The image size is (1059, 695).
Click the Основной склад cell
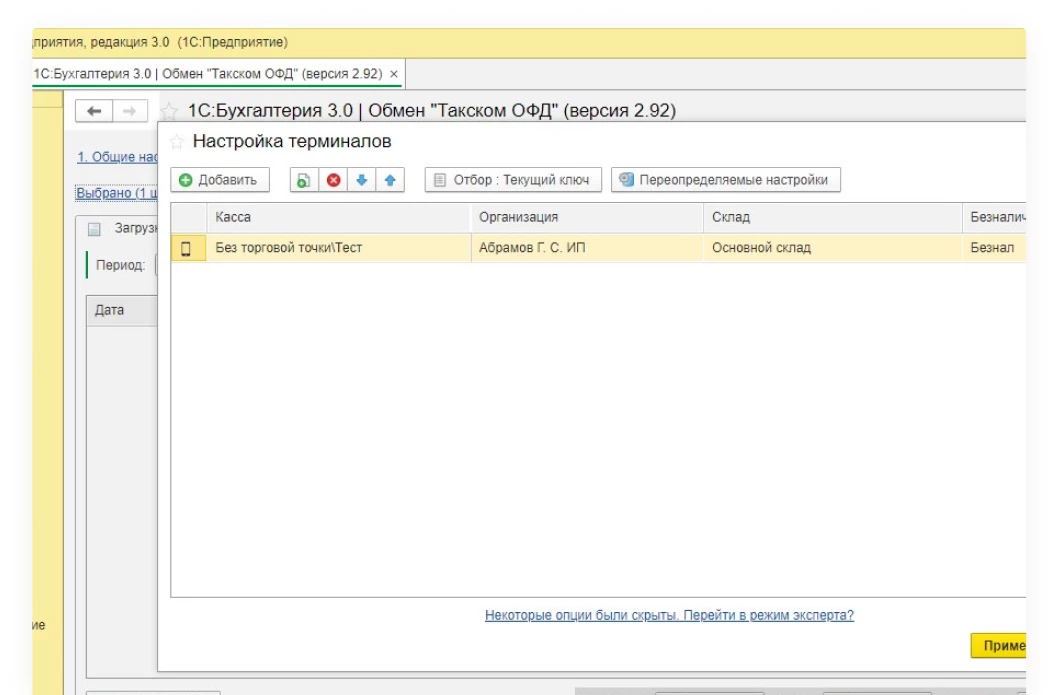click(x=761, y=248)
